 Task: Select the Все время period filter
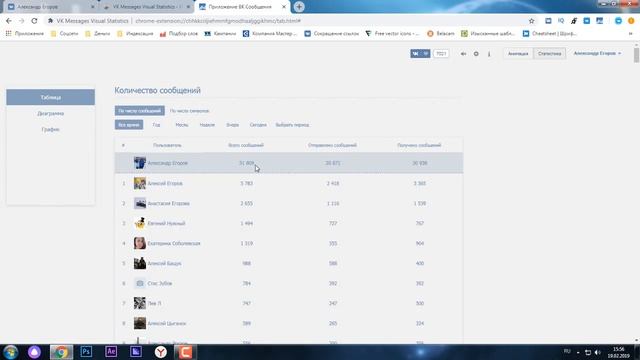coord(129,124)
